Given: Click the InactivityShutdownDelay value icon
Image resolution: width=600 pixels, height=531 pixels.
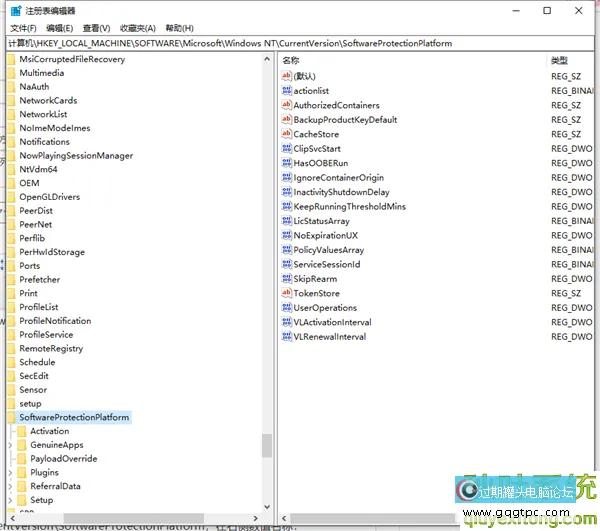Looking at the screenshot, I should pos(287,192).
